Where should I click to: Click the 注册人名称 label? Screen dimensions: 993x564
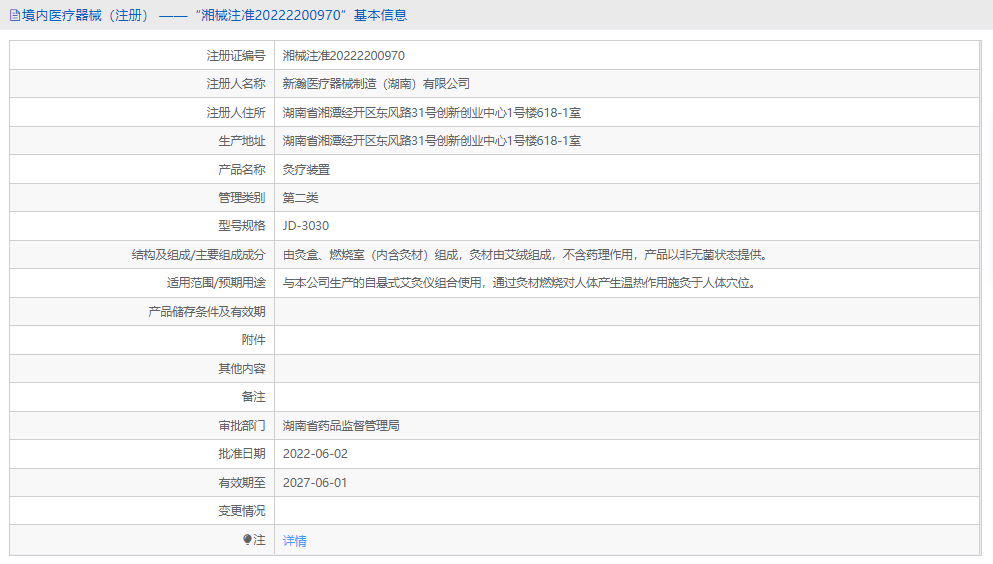tap(236, 84)
